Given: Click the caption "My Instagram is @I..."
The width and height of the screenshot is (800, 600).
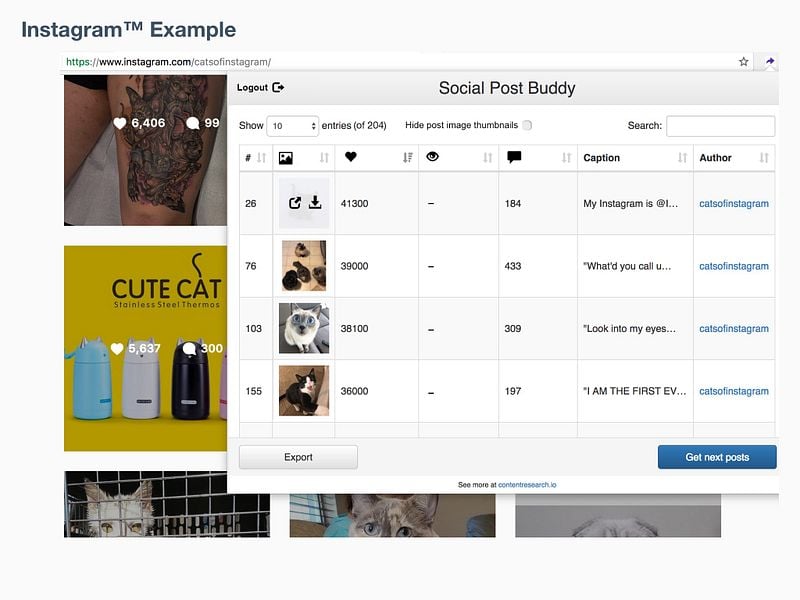Looking at the screenshot, I should click(x=631, y=204).
